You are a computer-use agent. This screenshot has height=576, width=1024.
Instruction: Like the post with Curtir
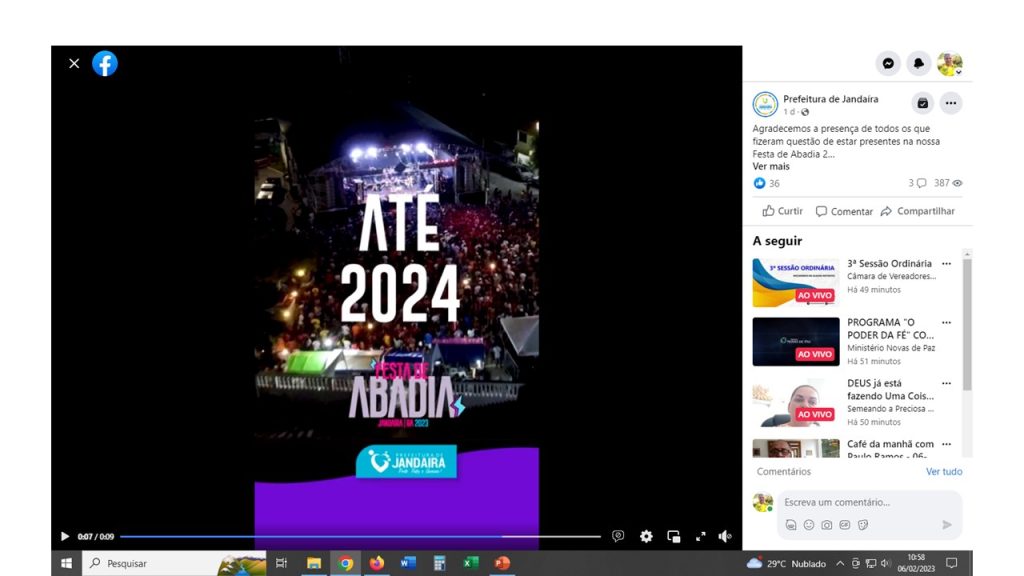click(x=783, y=211)
